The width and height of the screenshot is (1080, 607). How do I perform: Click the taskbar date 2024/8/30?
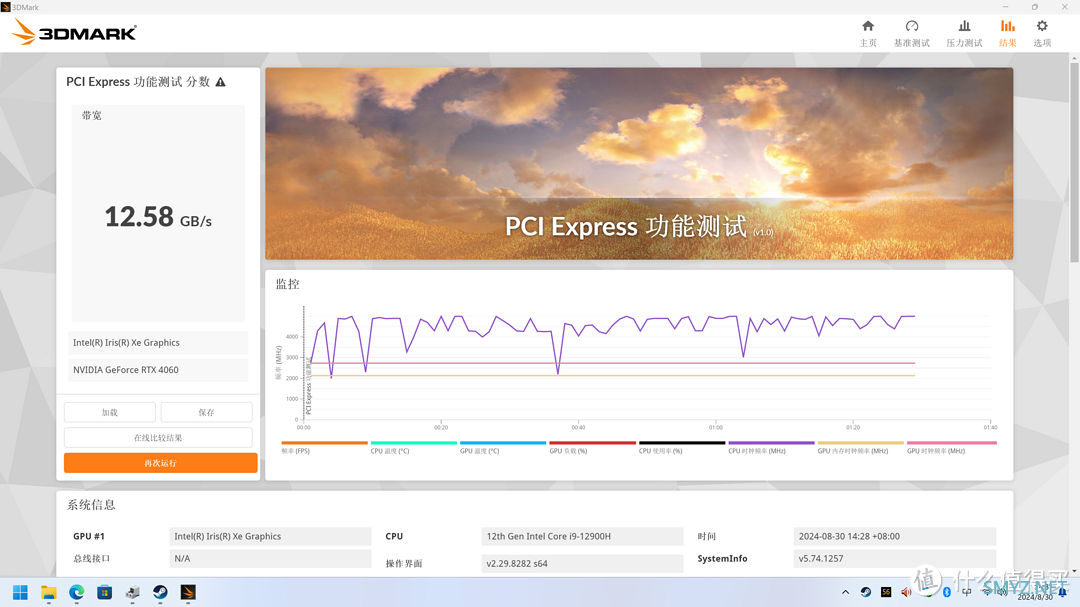1035,597
